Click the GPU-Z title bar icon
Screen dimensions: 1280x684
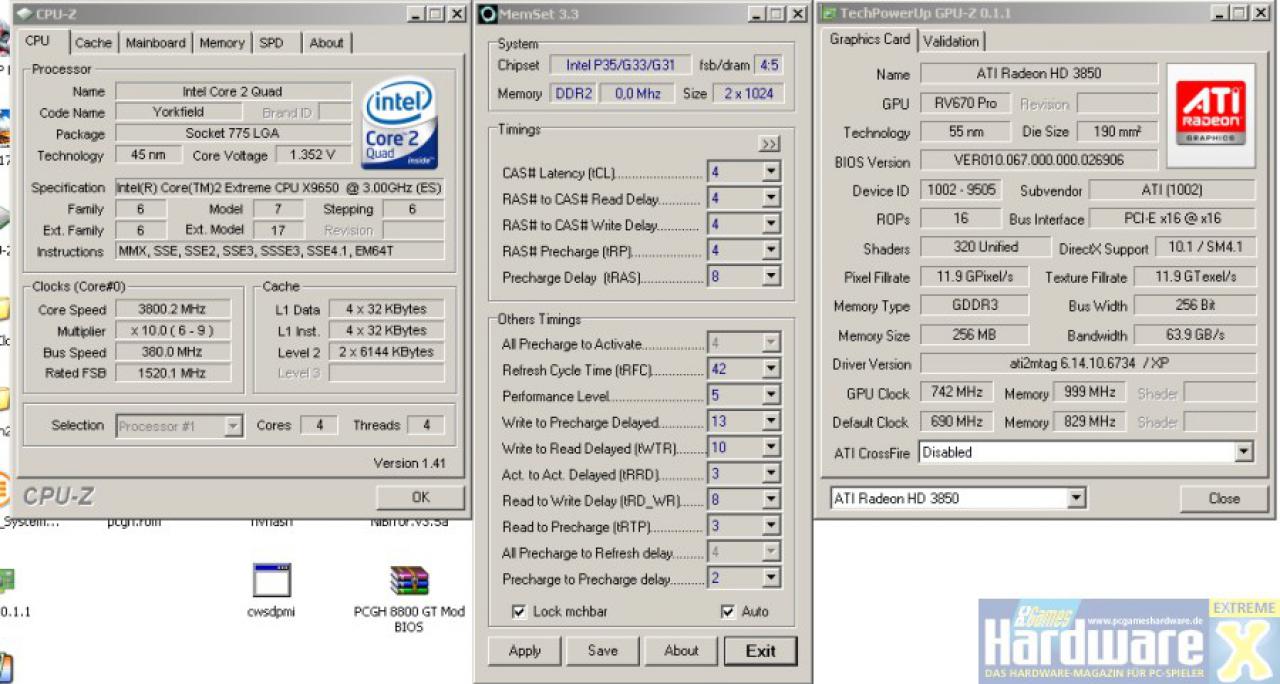tap(828, 13)
